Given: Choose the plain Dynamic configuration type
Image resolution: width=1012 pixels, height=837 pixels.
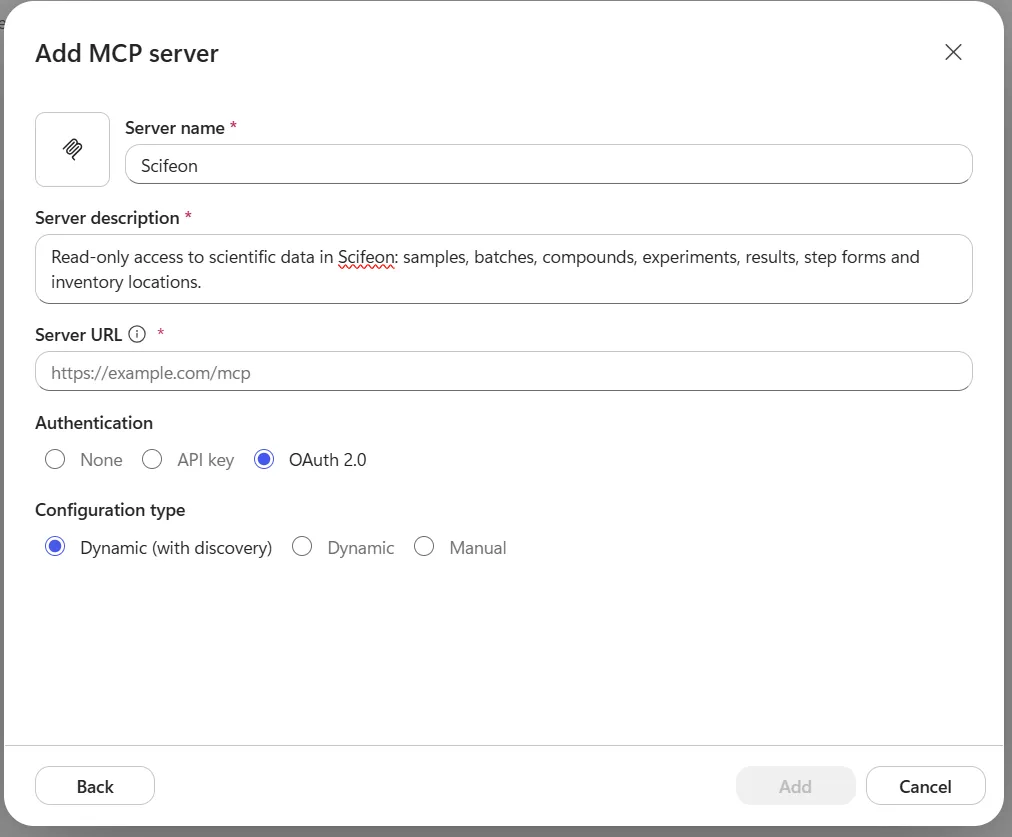Looking at the screenshot, I should pos(302,547).
